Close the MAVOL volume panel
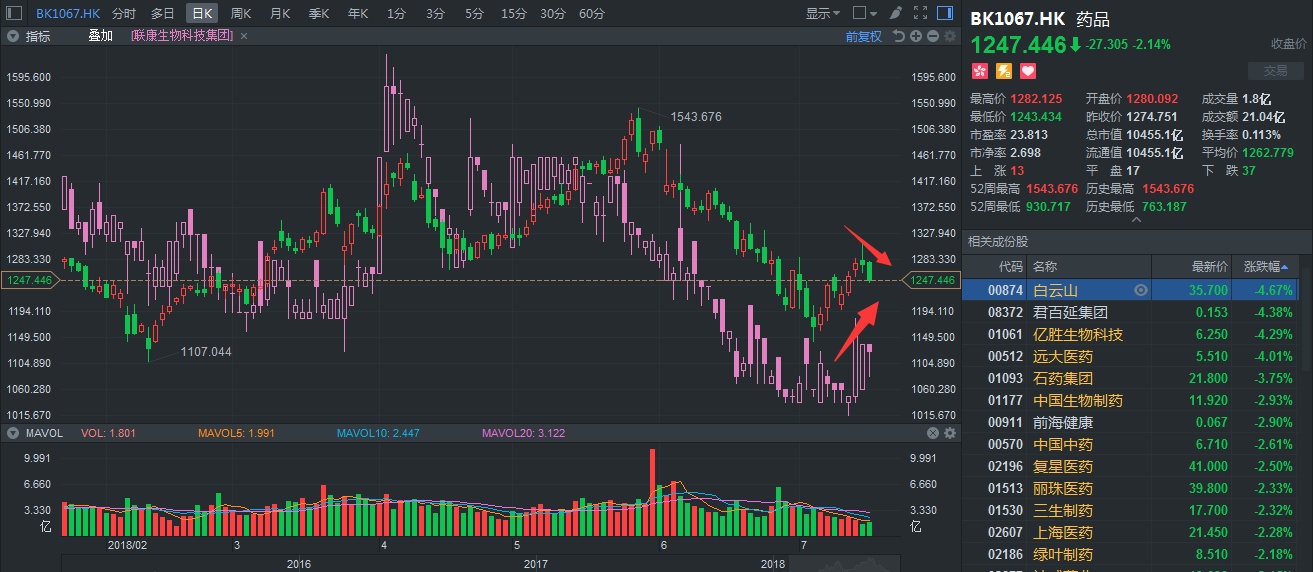This screenshot has height=572, width=1313. pos(932,433)
